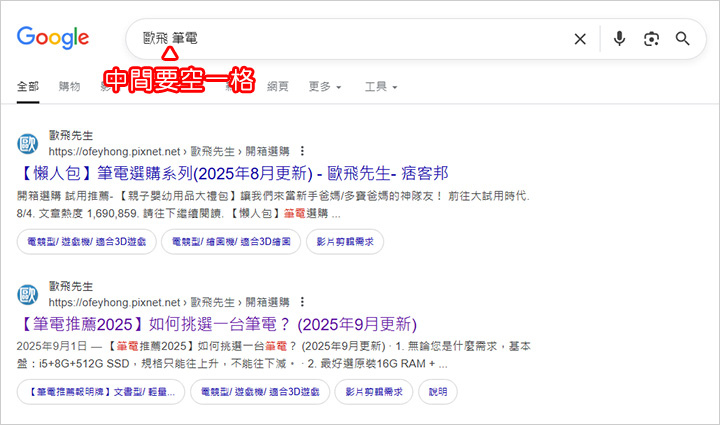
Task: Open 影片剪輯需求 chip under second result
Action: coord(374,392)
